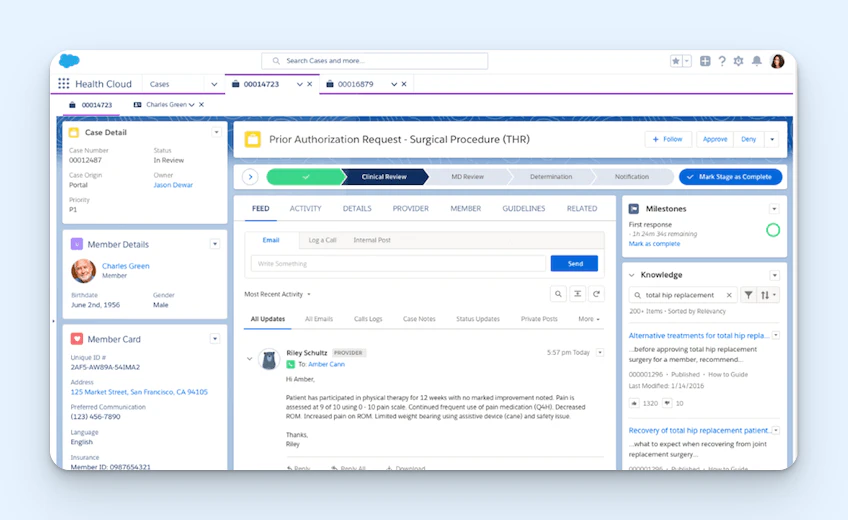Viewport: 848px width, 520px height.
Task: Open the 00014723 tab dropdown chevron
Action: (x=300, y=84)
